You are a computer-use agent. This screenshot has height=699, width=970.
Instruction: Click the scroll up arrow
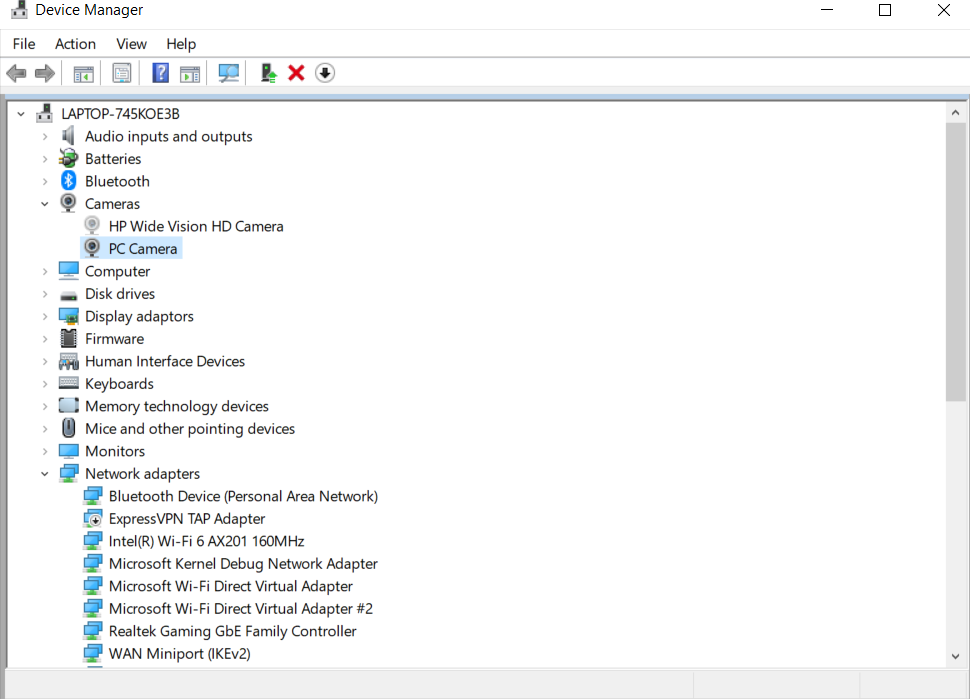(956, 113)
